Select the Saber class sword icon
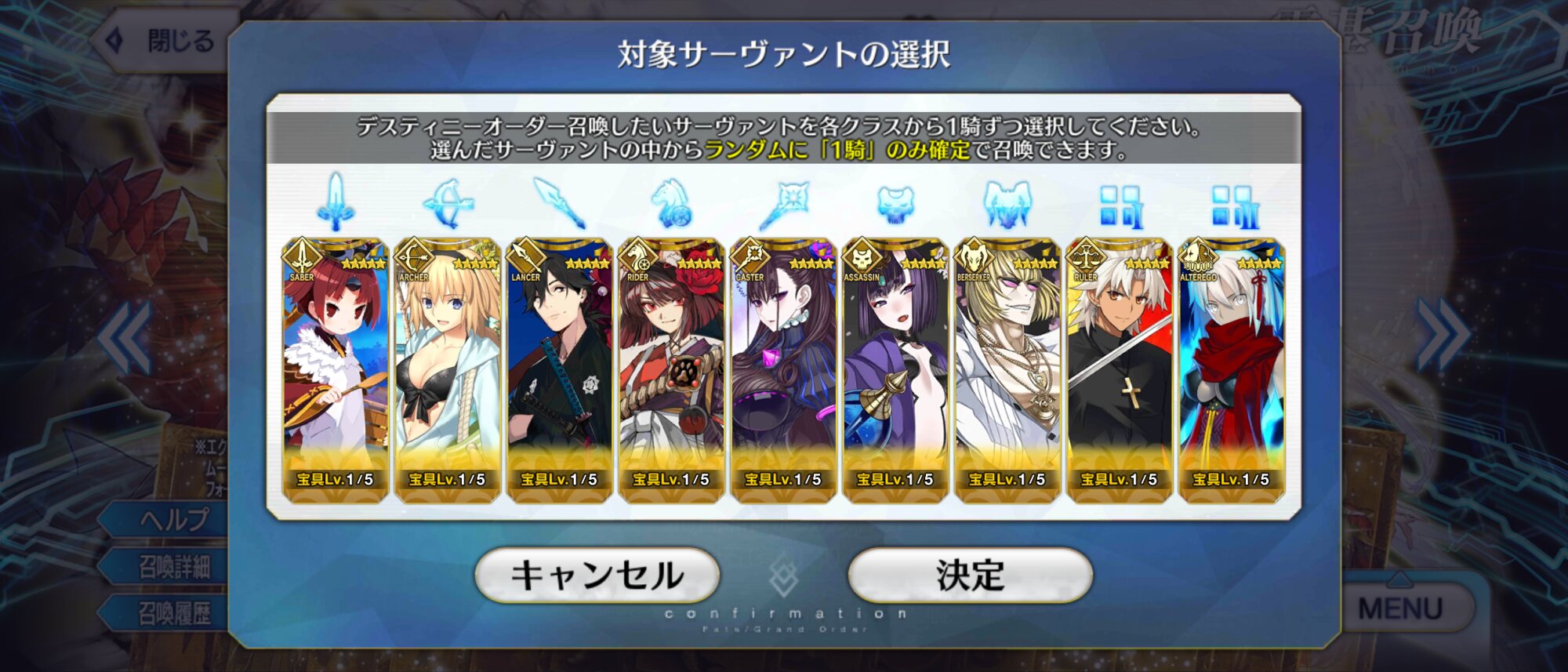Screen dimensions: 1568x672 336,202
